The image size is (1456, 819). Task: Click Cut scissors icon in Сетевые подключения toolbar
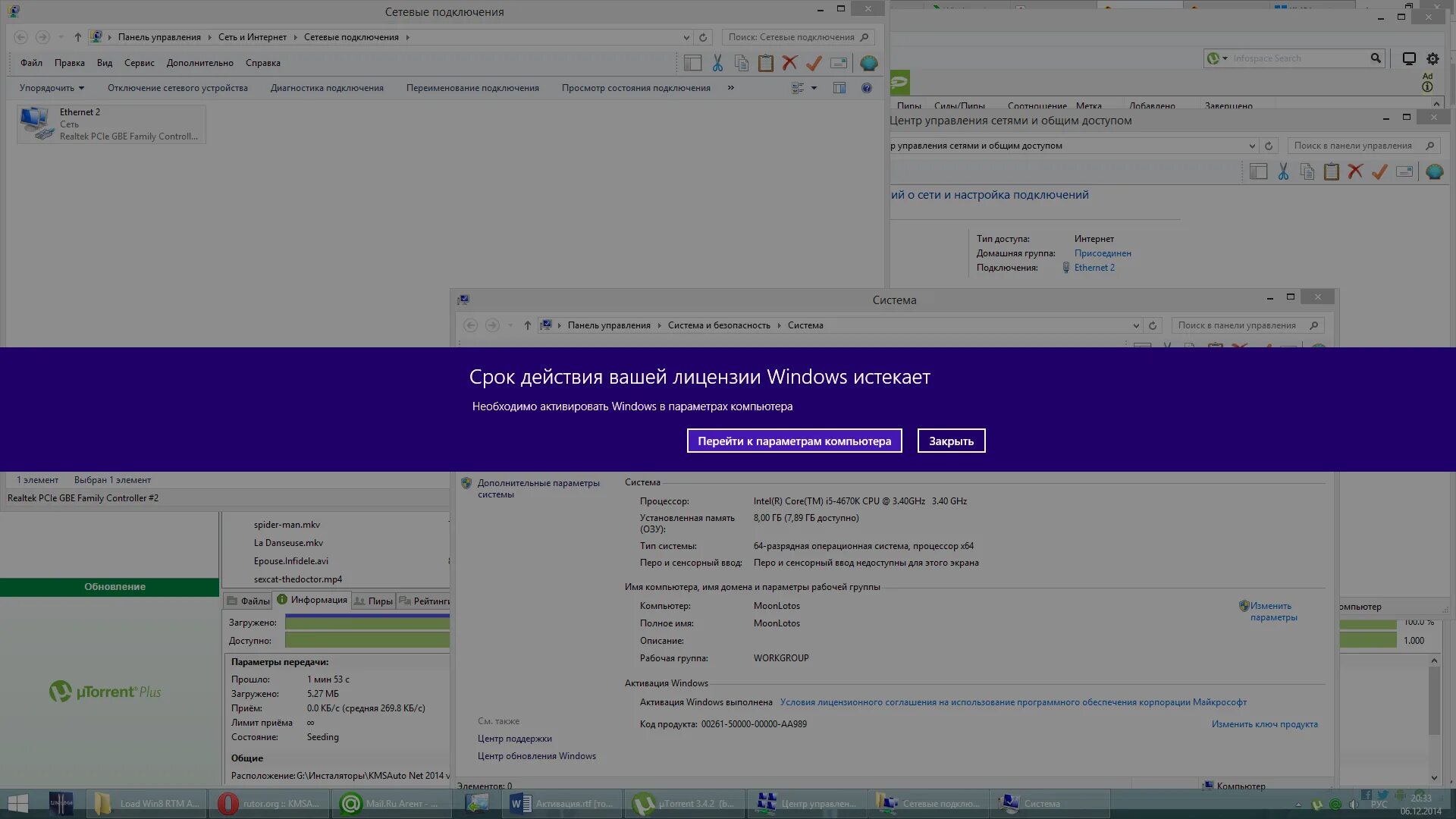[717, 64]
